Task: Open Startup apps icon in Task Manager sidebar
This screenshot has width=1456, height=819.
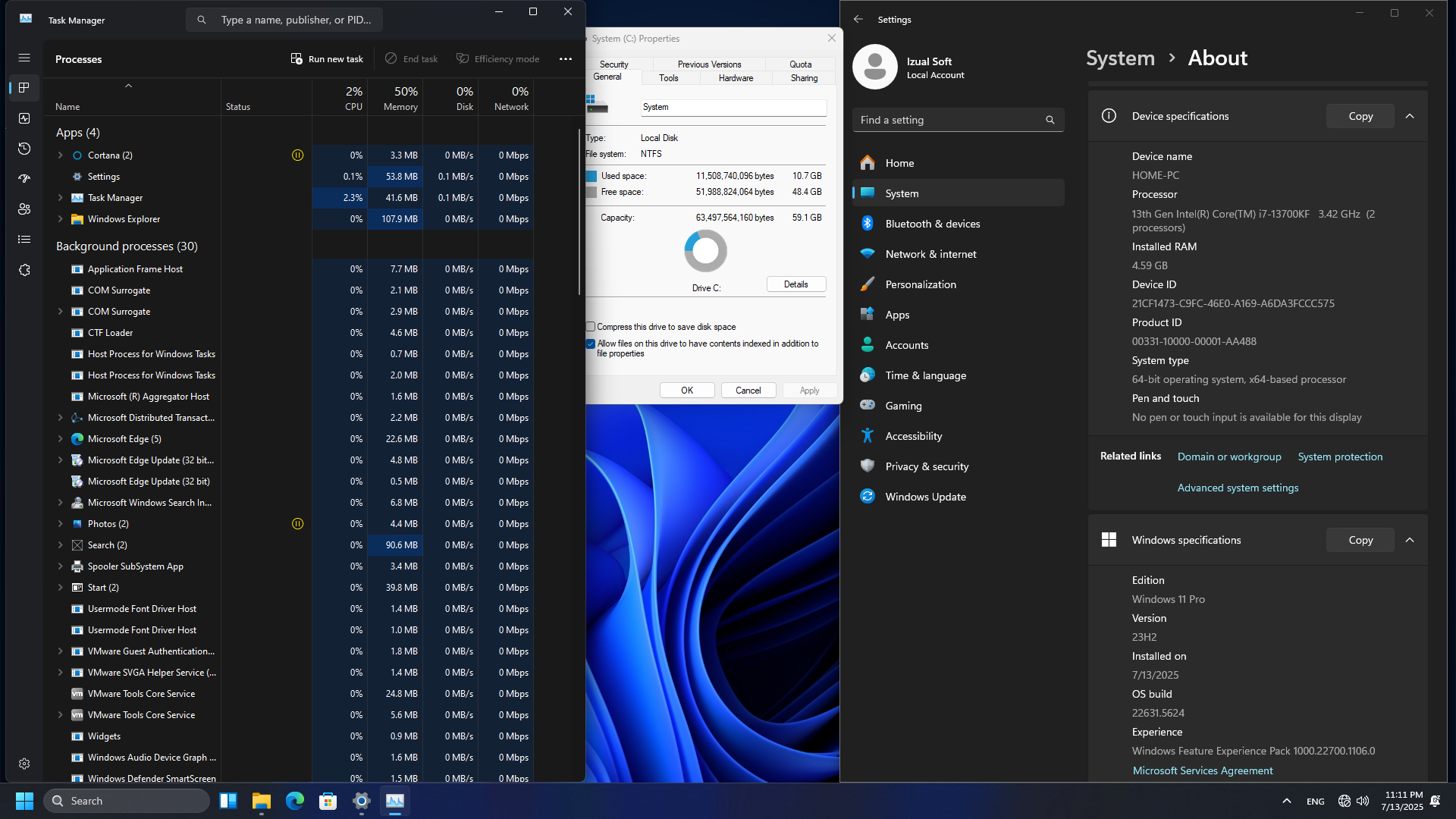Action: coord(24,179)
